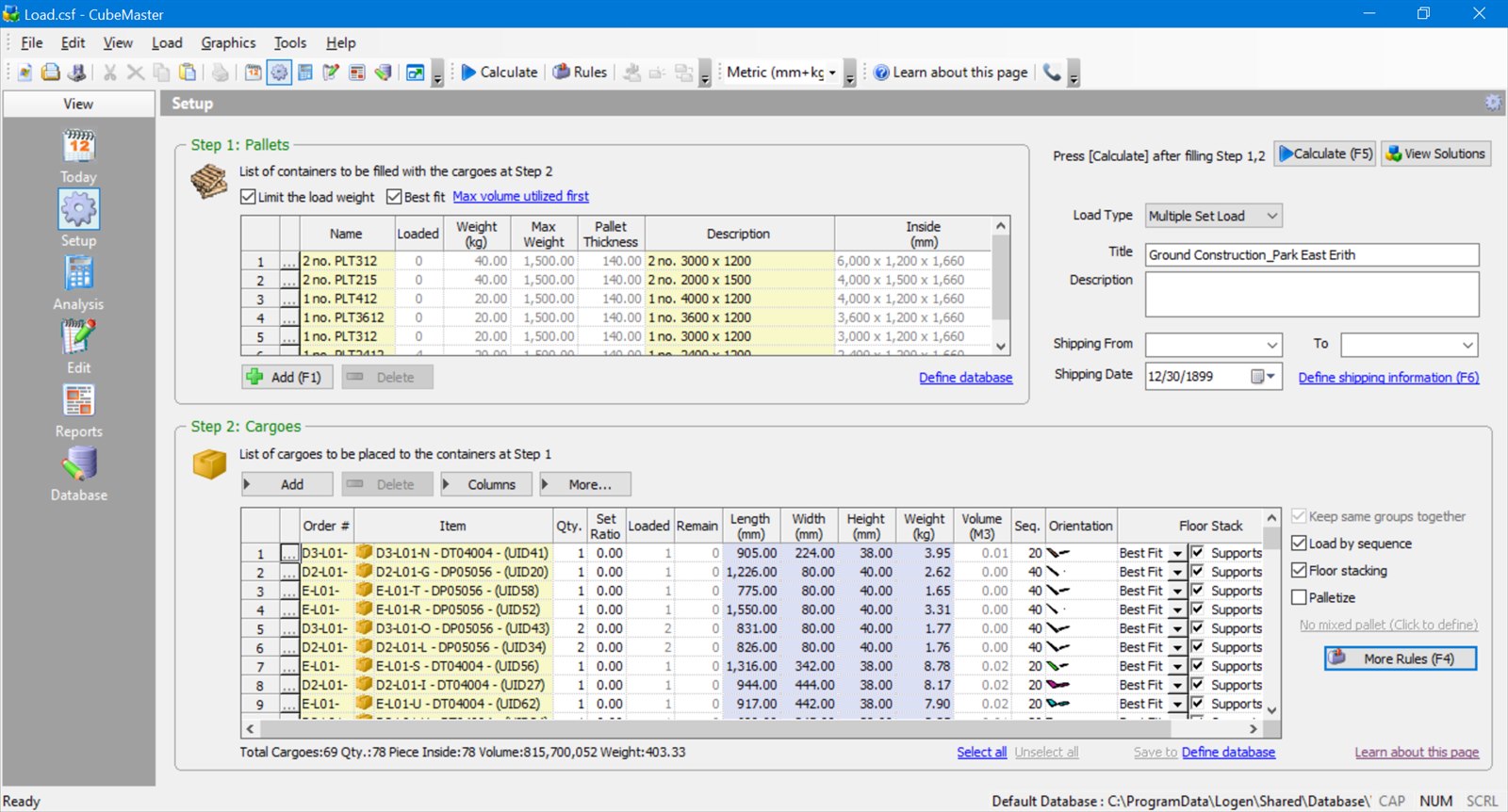
Task: Open Orientation dropdown for D2-L01-G row
Action: point(1177,572)
